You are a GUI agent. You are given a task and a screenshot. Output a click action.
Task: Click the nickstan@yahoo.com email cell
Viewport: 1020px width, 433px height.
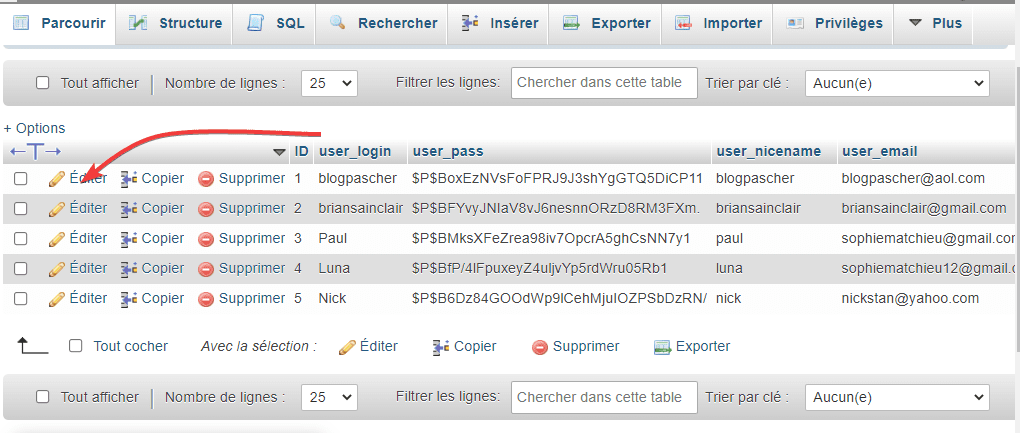(909, 298)
